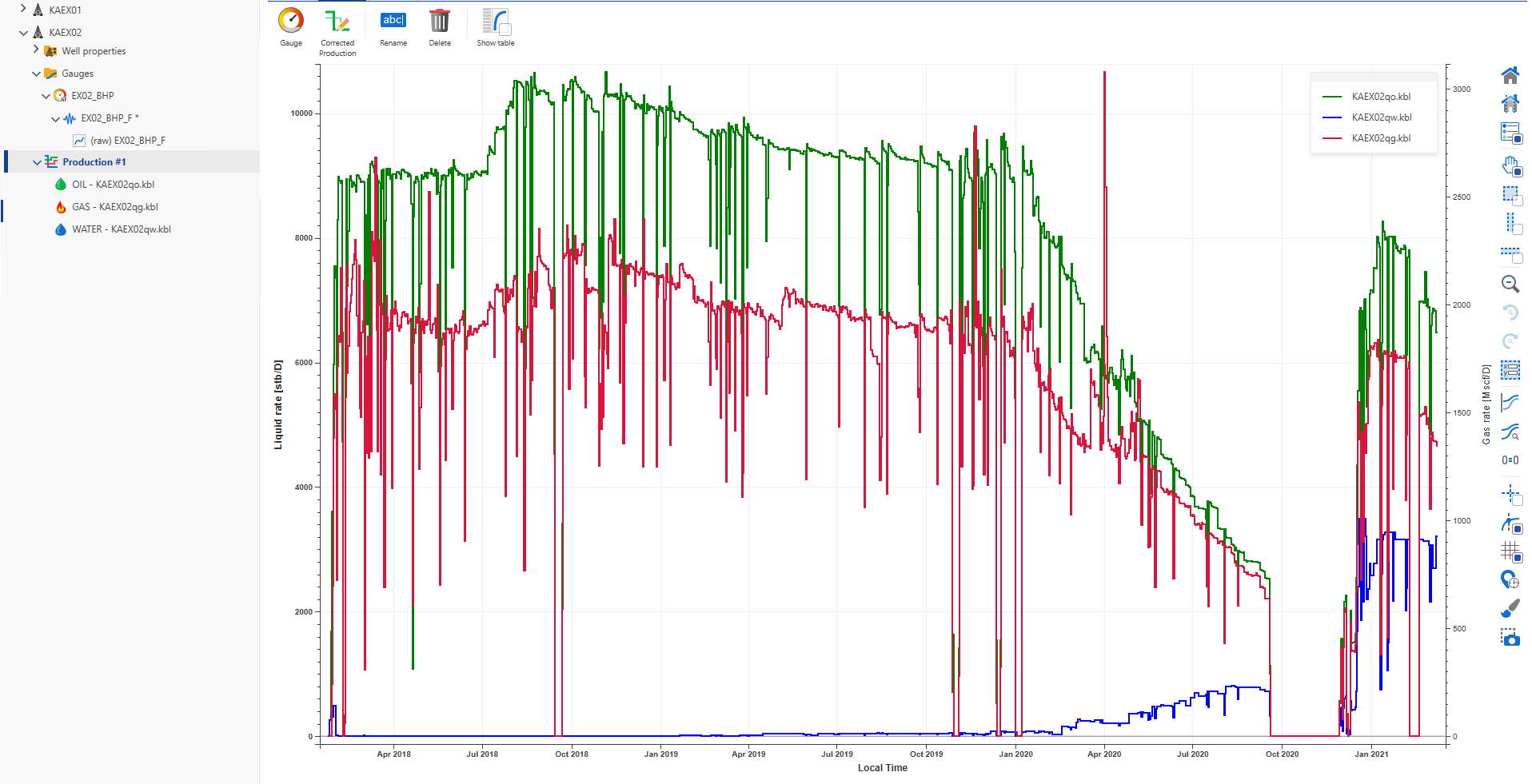
Task: Click KAEX02qw.kbl blue legend entry
Action: click(1381, 117)
